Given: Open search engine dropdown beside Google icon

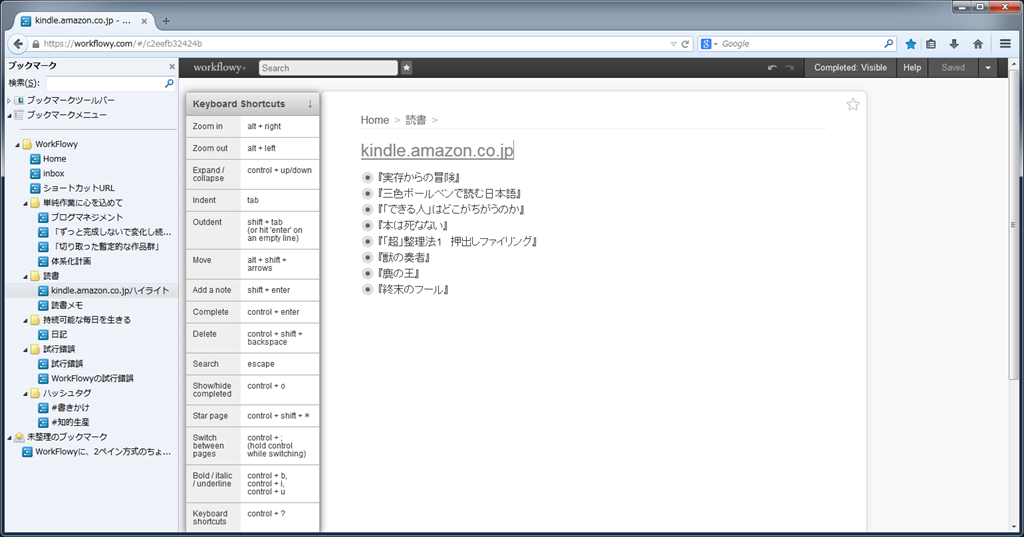Looking at the screenshot, I should point(716,44).
